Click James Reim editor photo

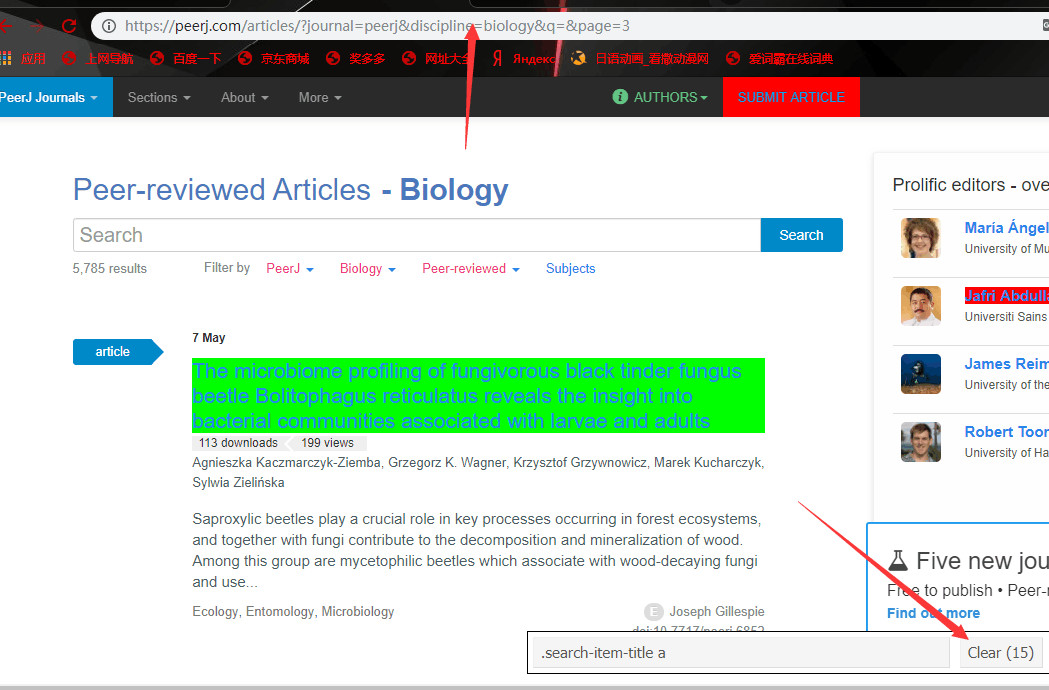[x=921, y=373]
